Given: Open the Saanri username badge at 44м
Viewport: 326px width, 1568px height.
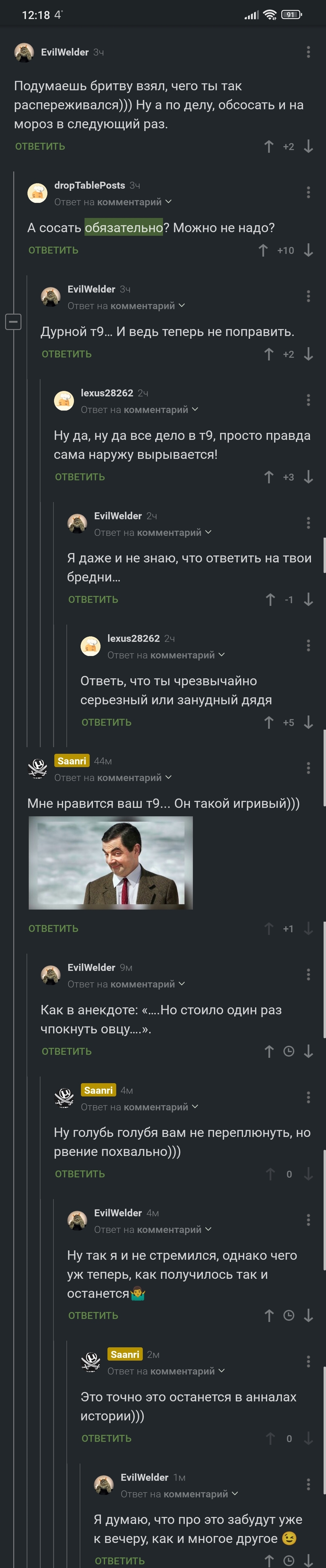Looking at the screenshot, I should tap(72, 761).
